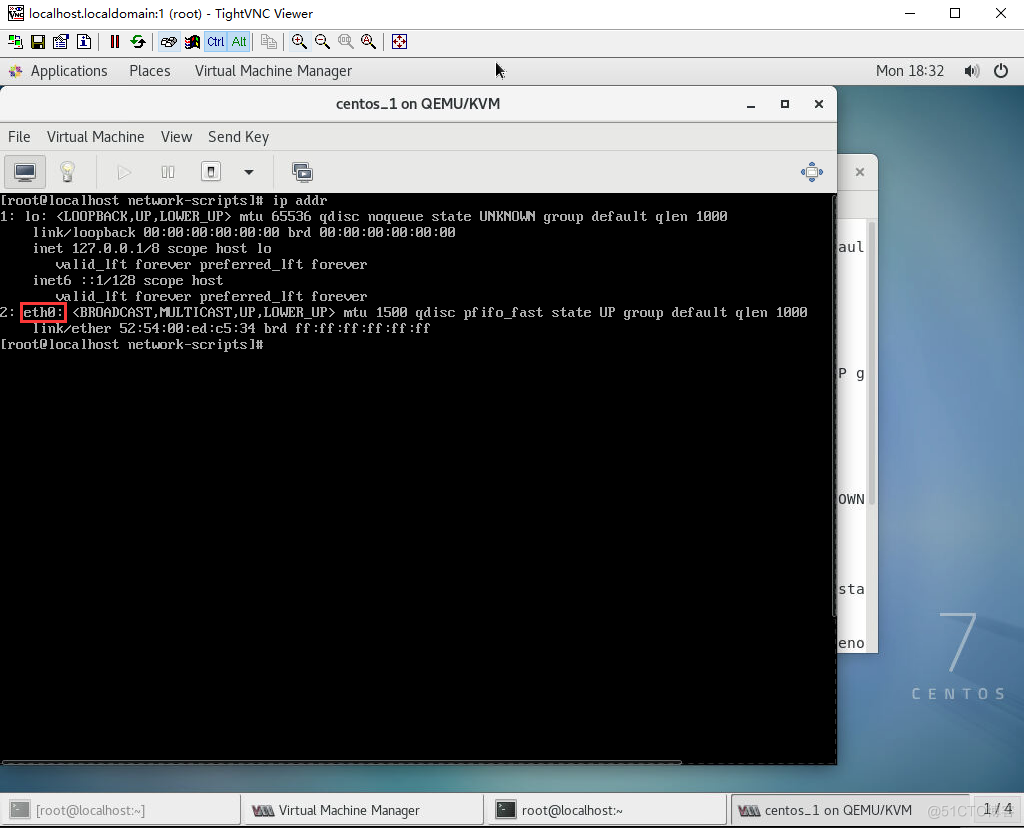Click the volume speaker icon
Viewport: 1024px width, 828px height.
[972, 71]
